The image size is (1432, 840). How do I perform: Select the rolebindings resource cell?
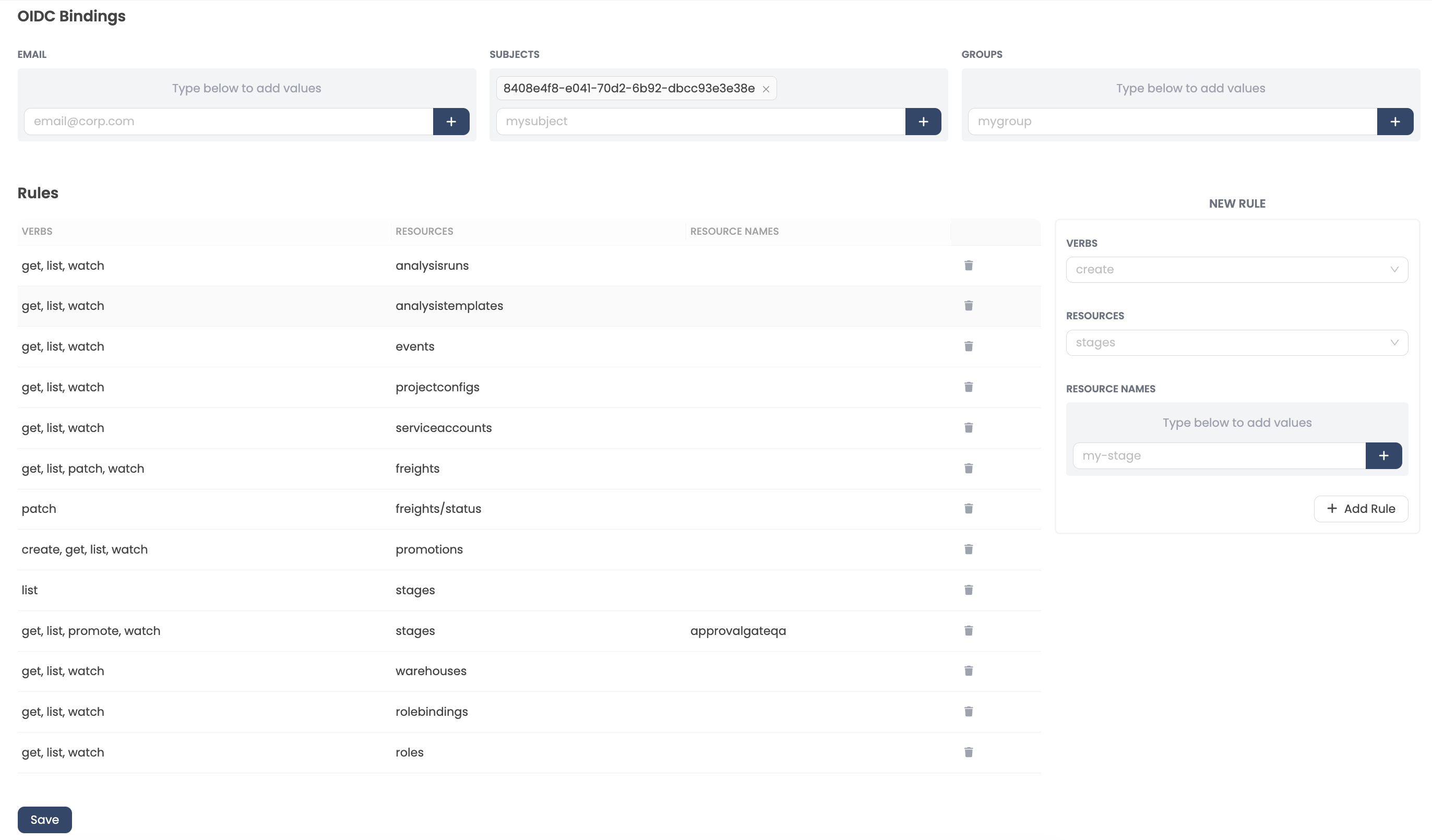[x=431, y=712]
